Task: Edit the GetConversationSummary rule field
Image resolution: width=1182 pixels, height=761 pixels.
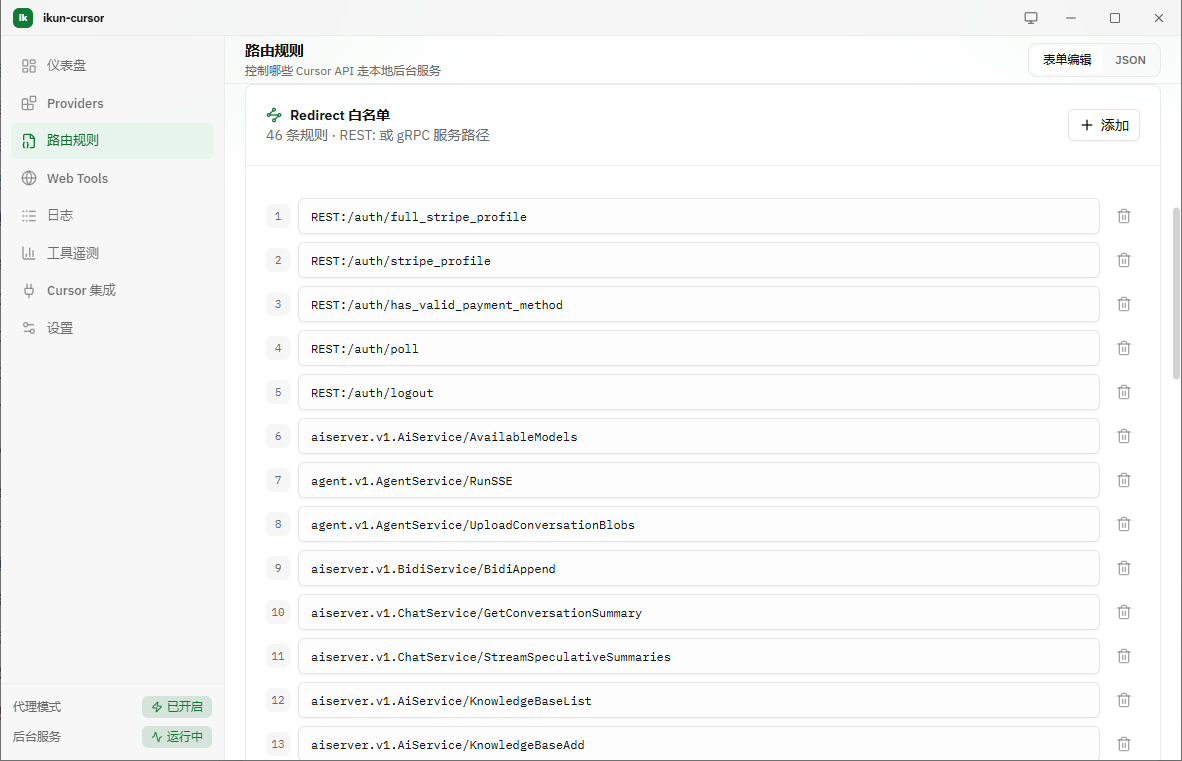Action: pos(698,613)
